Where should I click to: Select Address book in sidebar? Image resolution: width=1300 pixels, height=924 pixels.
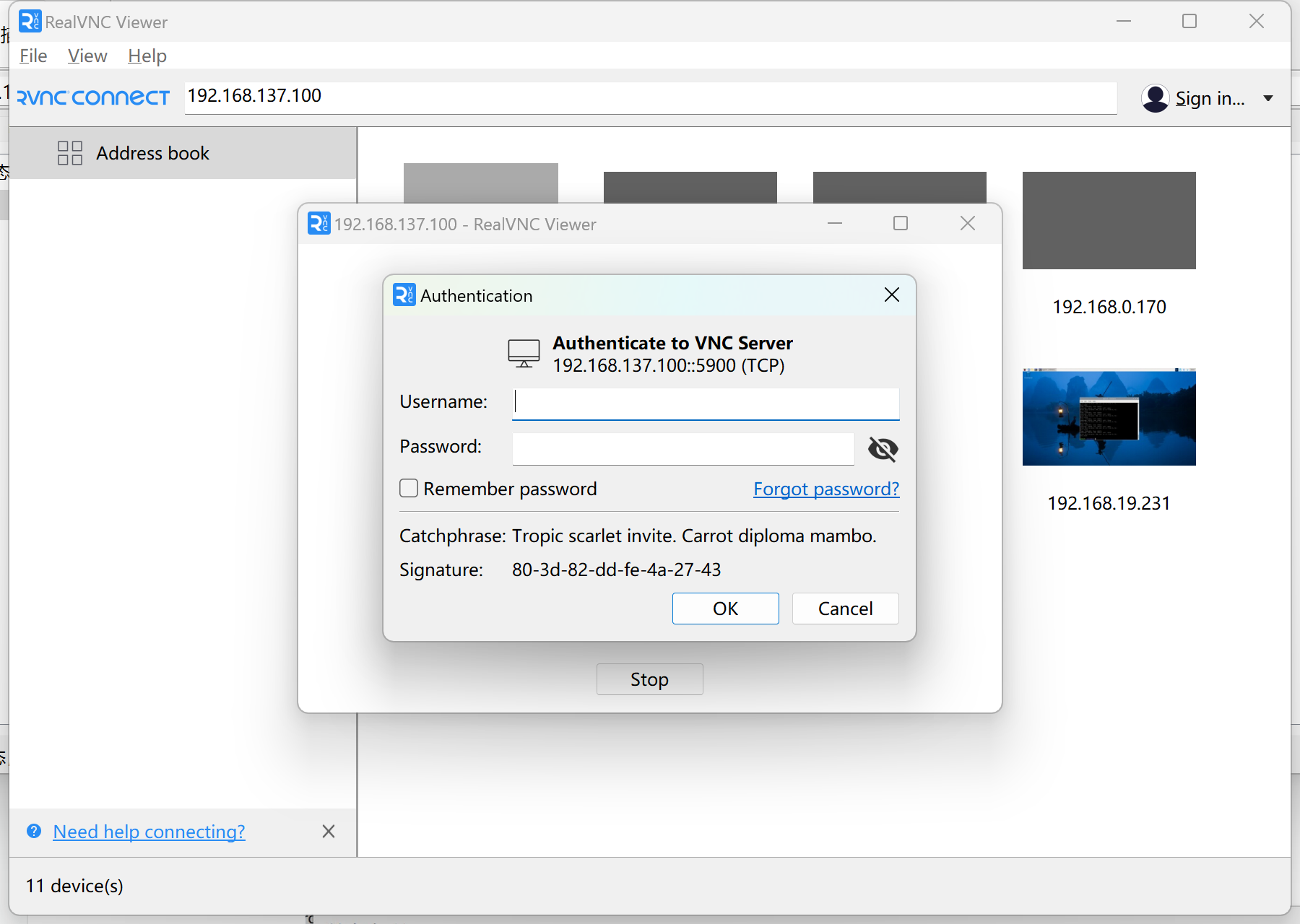click(x=183, y=153)
